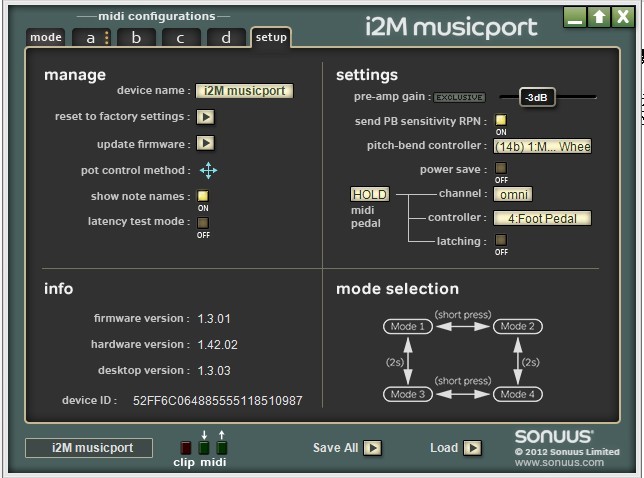
Task: Click the desktop version value 1.3.03
Action: click(214, 371)
